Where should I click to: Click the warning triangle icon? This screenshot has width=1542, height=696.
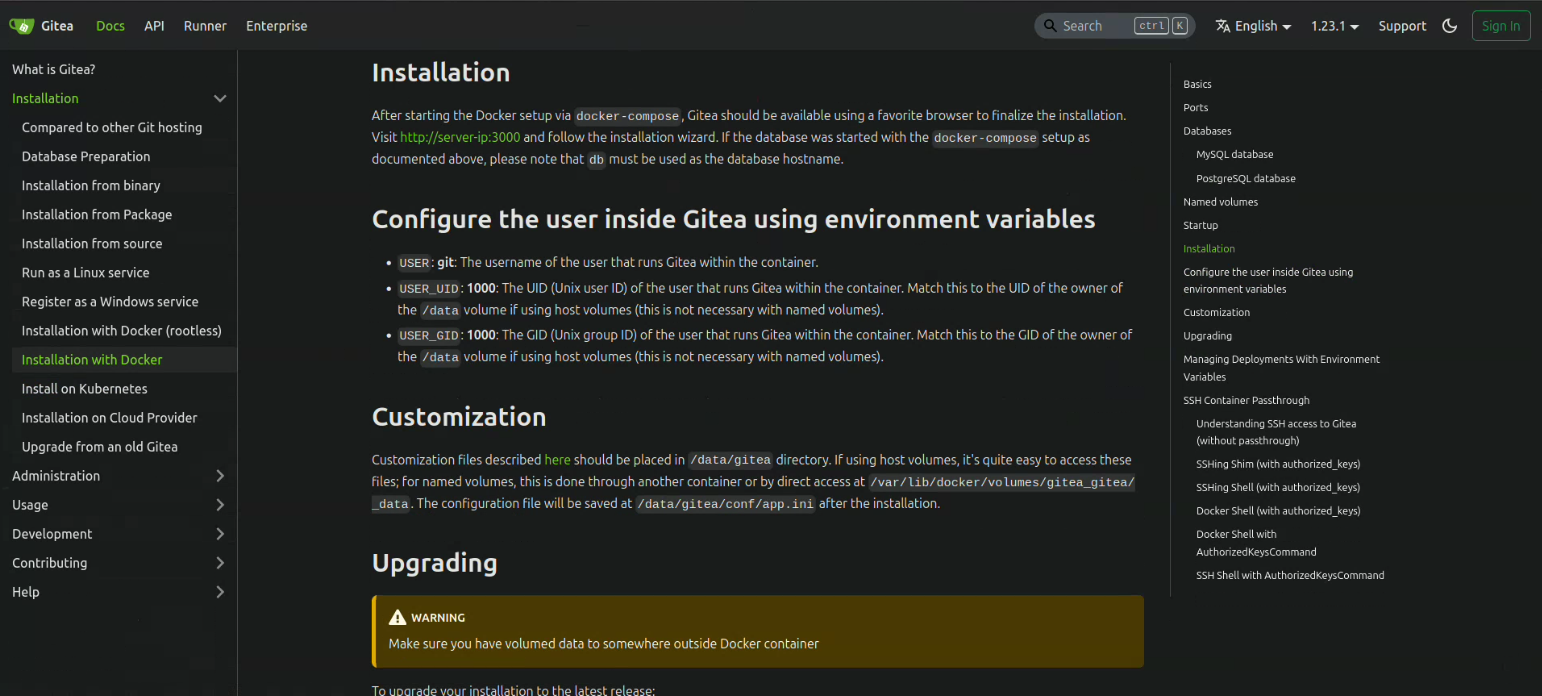[398, 618]
